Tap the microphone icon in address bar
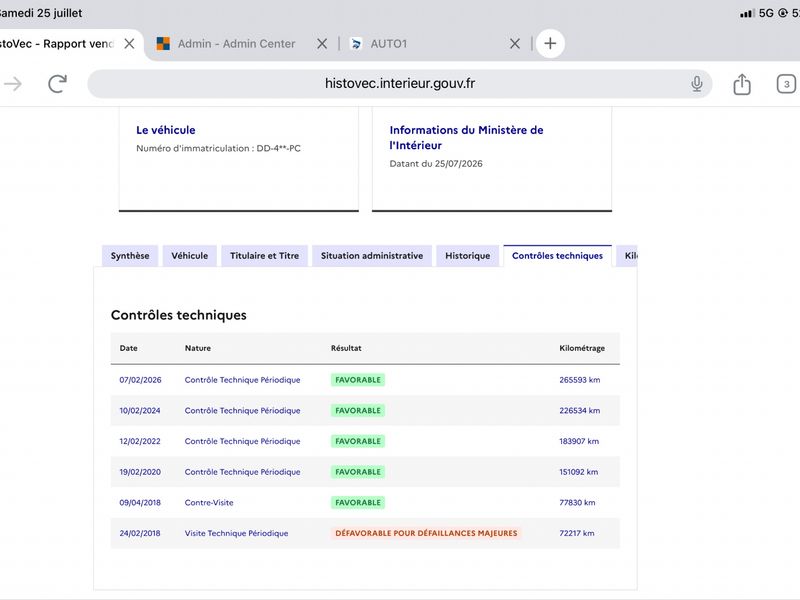Image resolution: width=800 pixels, height=600 pixels. pos(696,84)
